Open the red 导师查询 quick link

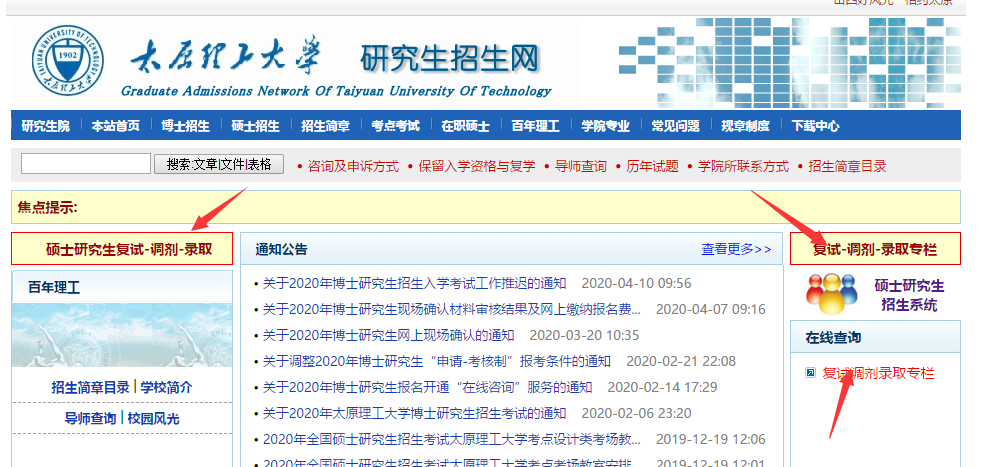point(580,167)
